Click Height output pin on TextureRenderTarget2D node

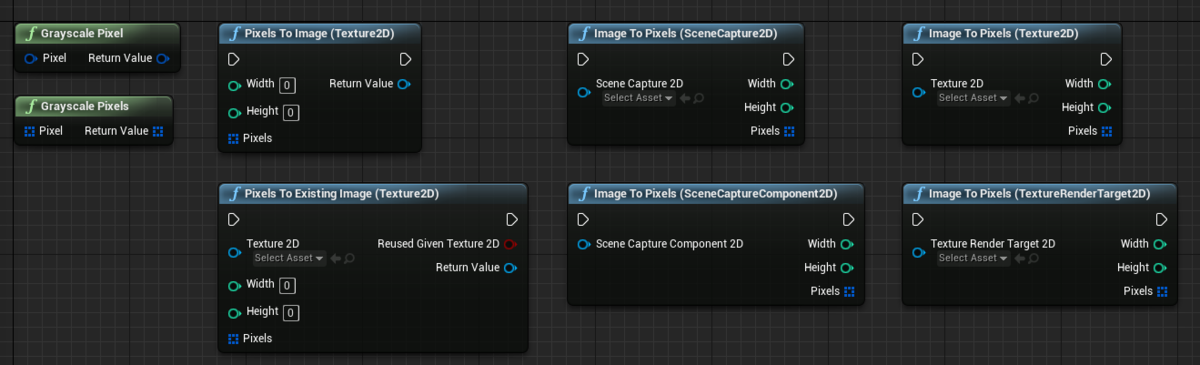pos(1161,268)
